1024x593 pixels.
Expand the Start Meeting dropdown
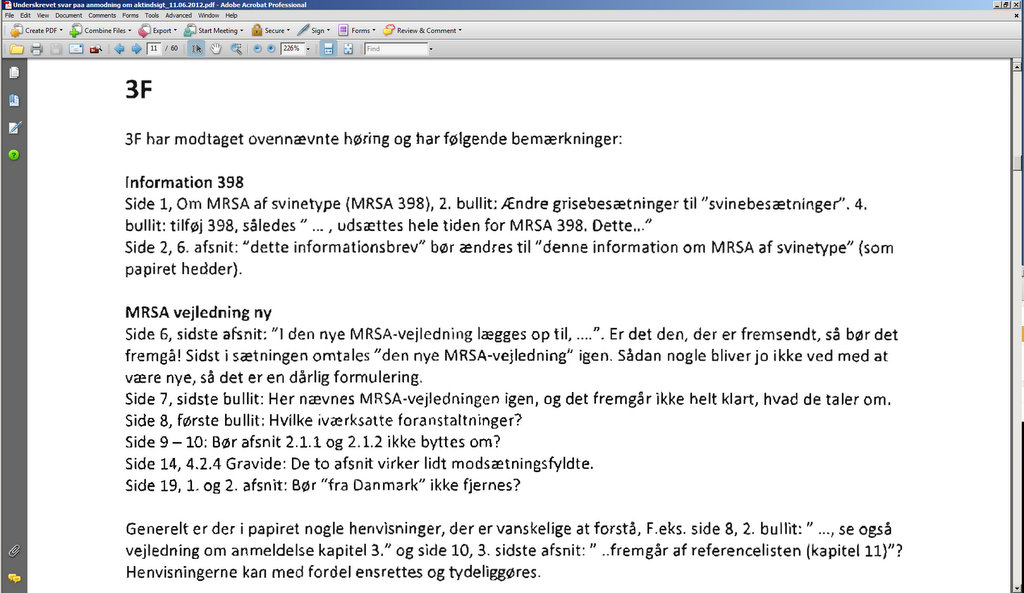(242, 30)
